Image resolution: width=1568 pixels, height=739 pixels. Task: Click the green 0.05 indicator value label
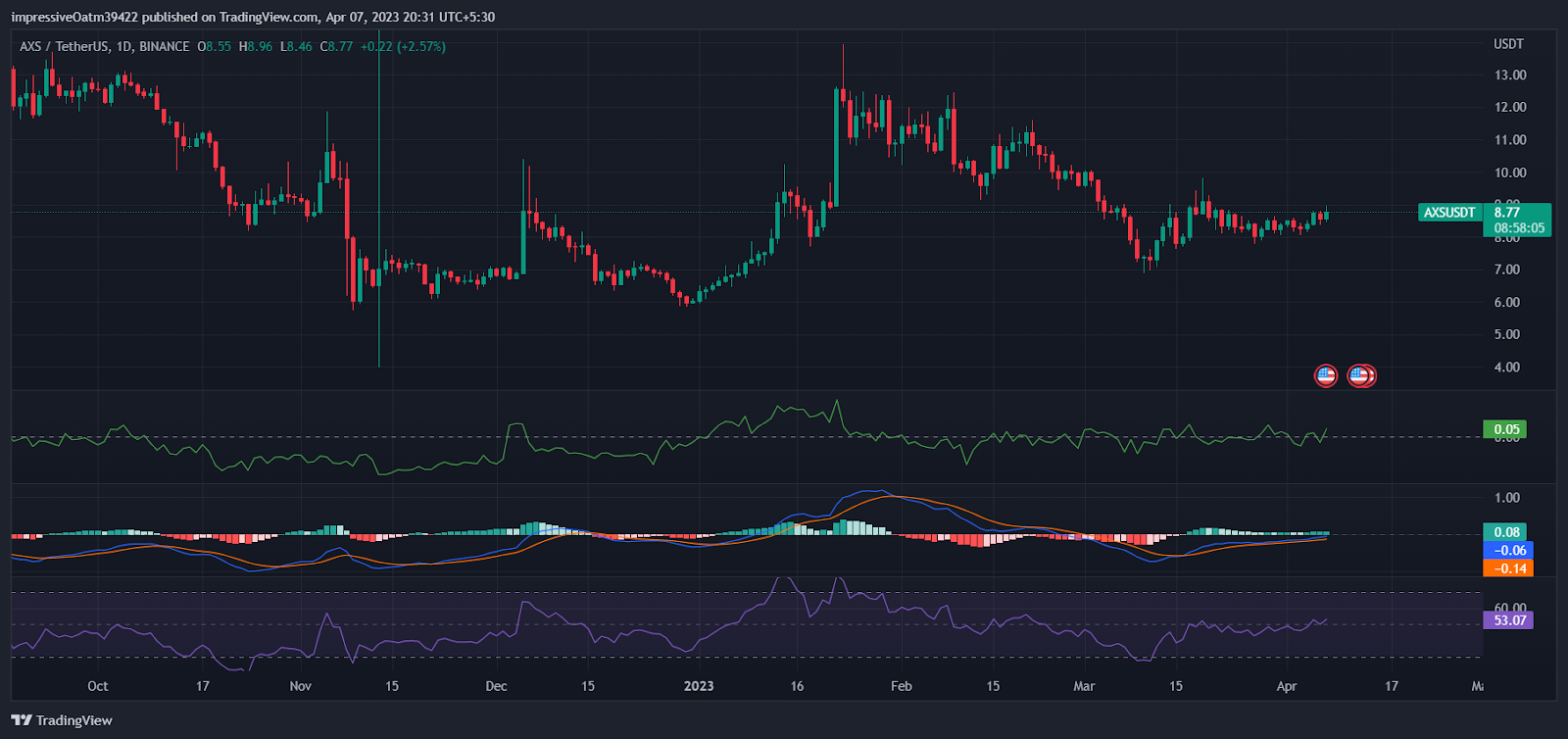pos(1505,429)
